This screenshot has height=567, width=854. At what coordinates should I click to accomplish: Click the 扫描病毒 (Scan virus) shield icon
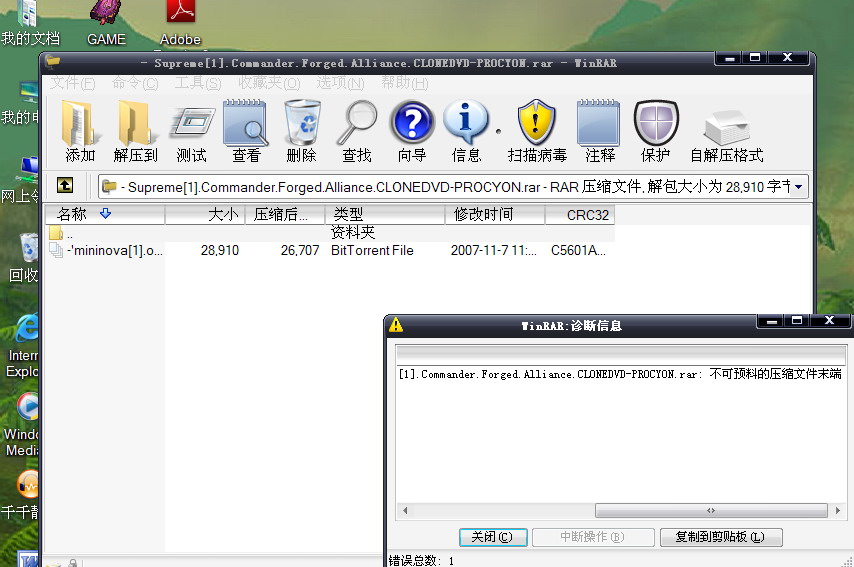point(537,131)
